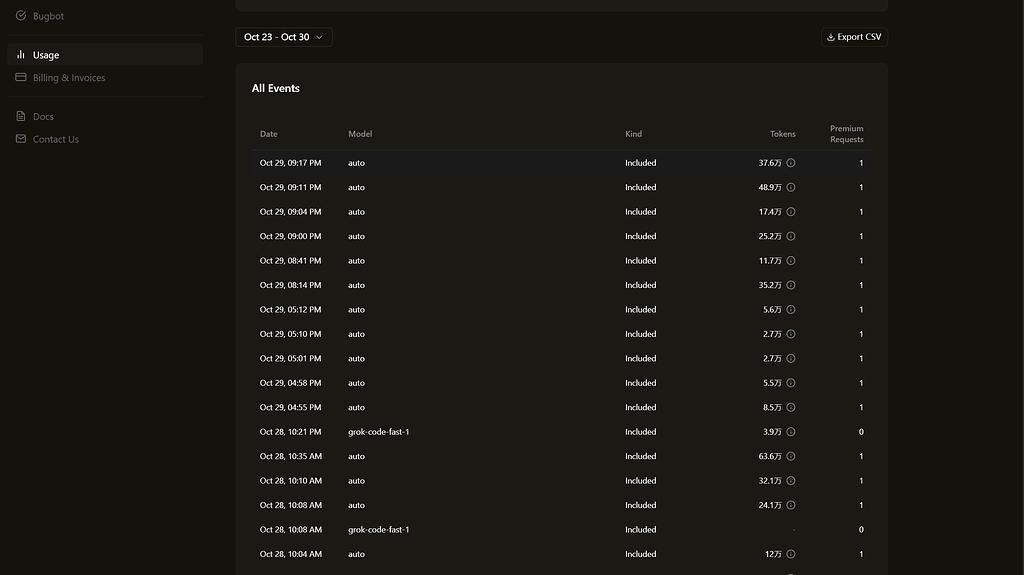This screenshot has height=575, width=1024.
Task: Click grok-code-fast-1 in the 10:08 AM row
Action: pos(378,529)
